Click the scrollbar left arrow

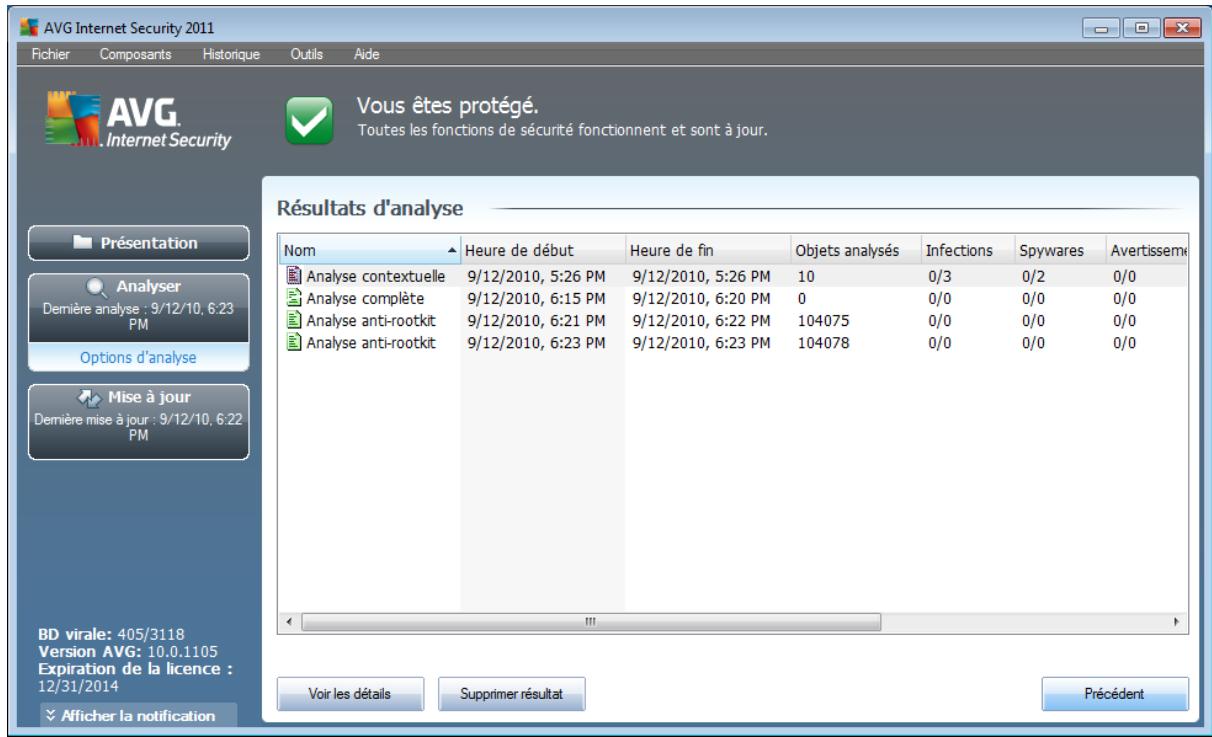click(x=289, y=622)
